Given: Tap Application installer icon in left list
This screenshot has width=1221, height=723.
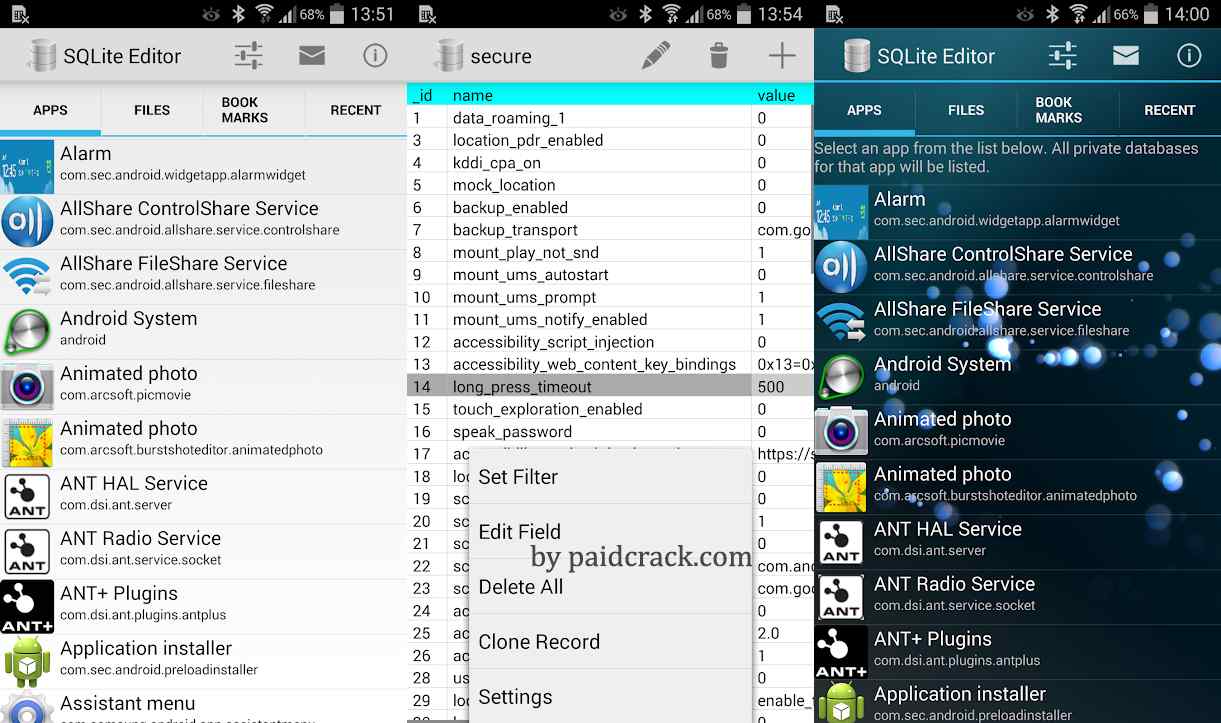Looking at the screenshot, I should [27, 661].
